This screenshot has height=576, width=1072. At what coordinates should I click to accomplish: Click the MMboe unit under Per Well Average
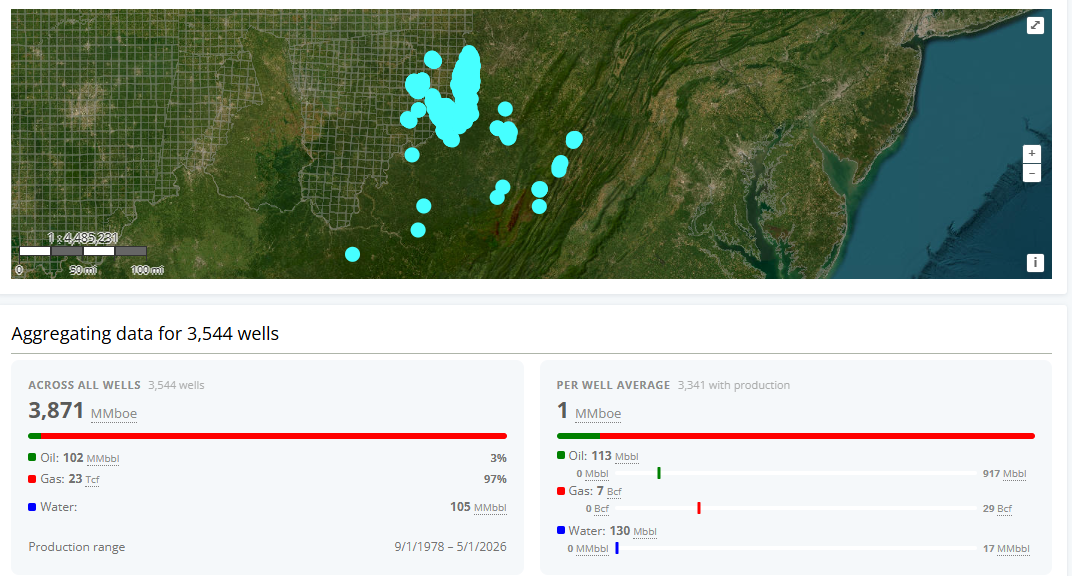[x=598, y=413]
